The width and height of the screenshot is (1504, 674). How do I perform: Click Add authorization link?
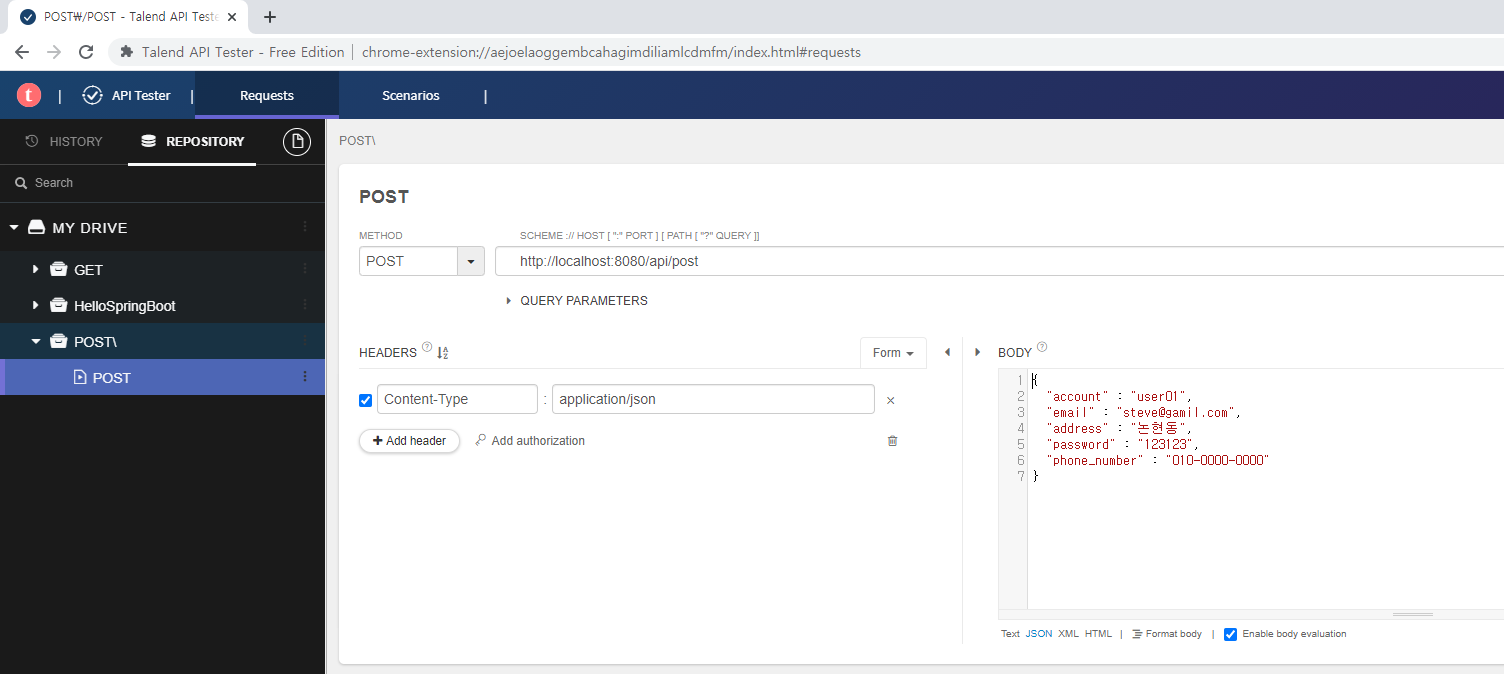click(x=530, y=441)
